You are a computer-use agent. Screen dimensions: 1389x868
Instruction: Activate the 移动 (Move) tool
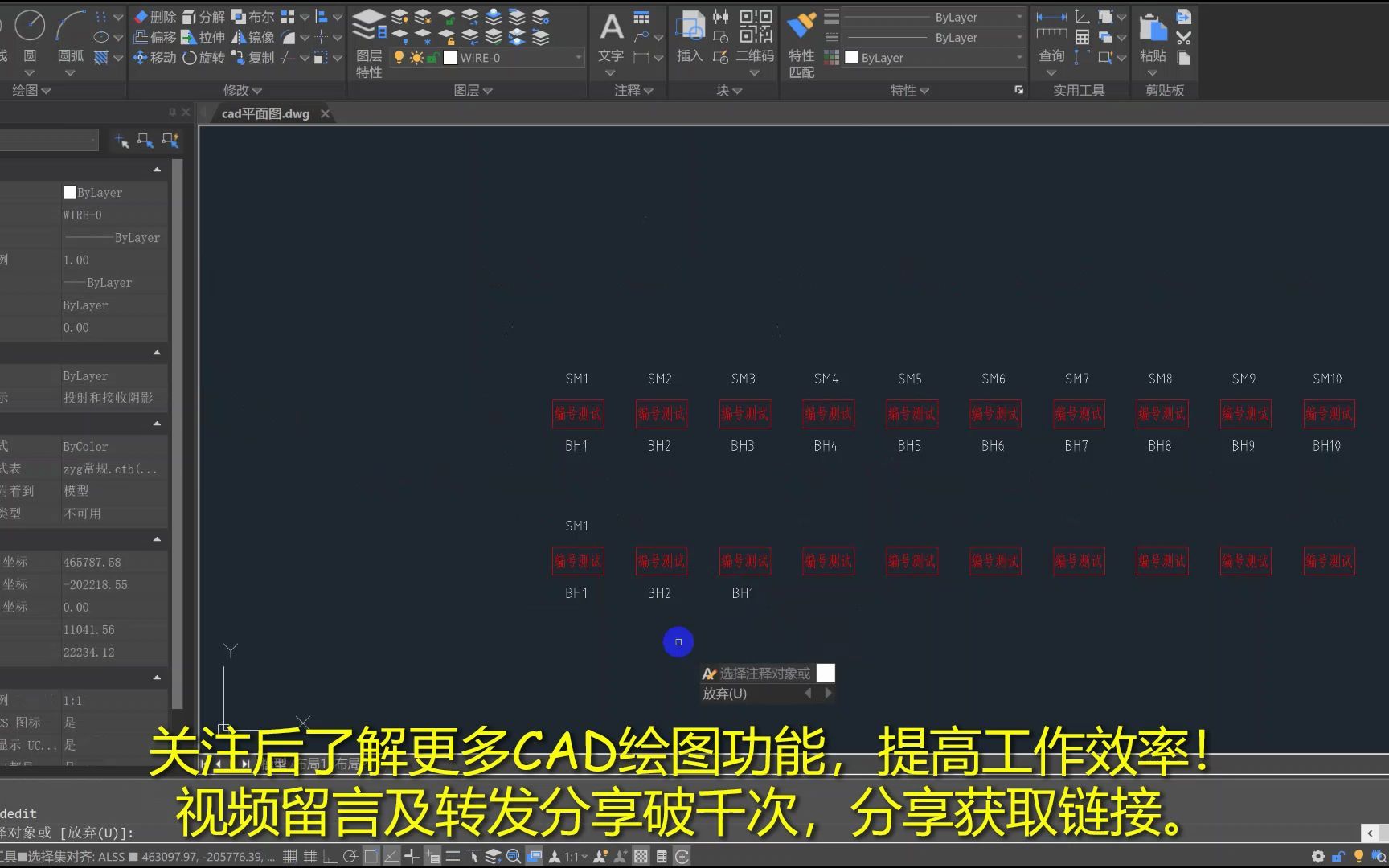(154, 57)
